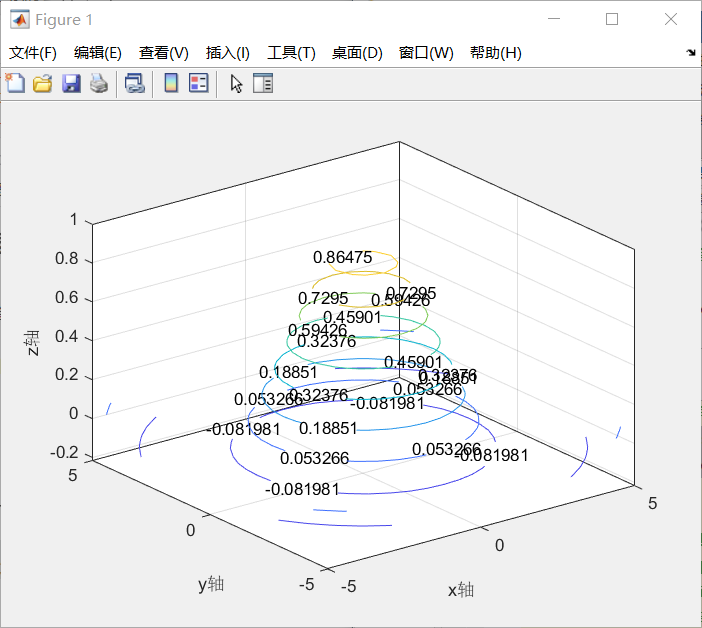
Task: Click the z-axis tick label 0.6
Action: tap(66, 298)
